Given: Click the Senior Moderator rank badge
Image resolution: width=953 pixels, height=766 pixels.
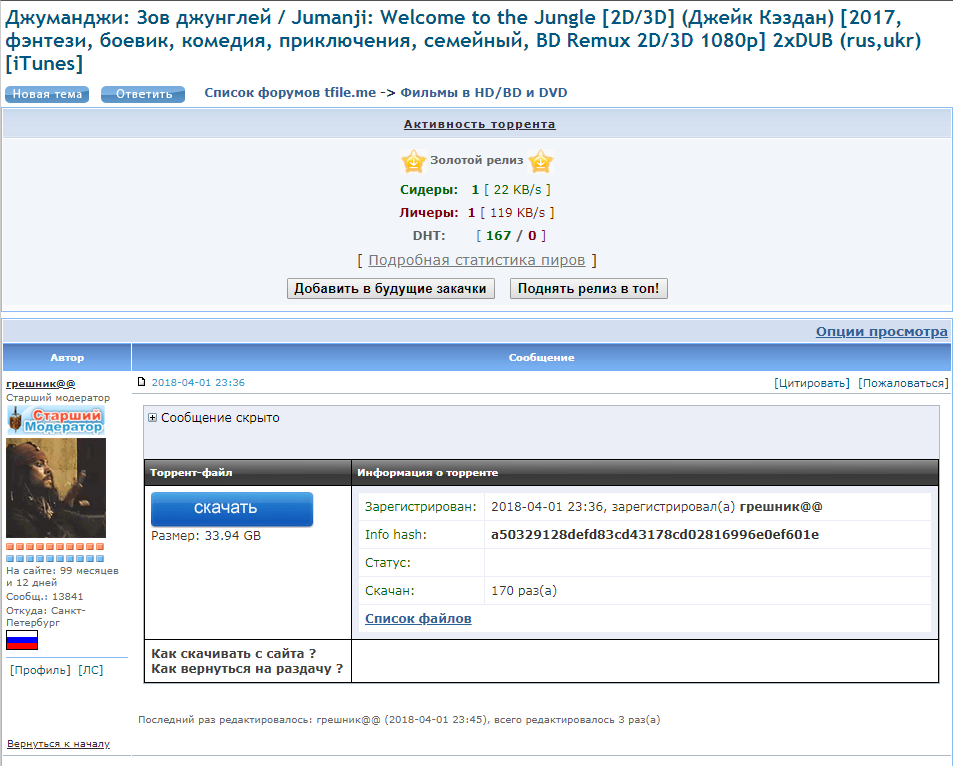Looking at the screenshot, I should click(56, 420).
